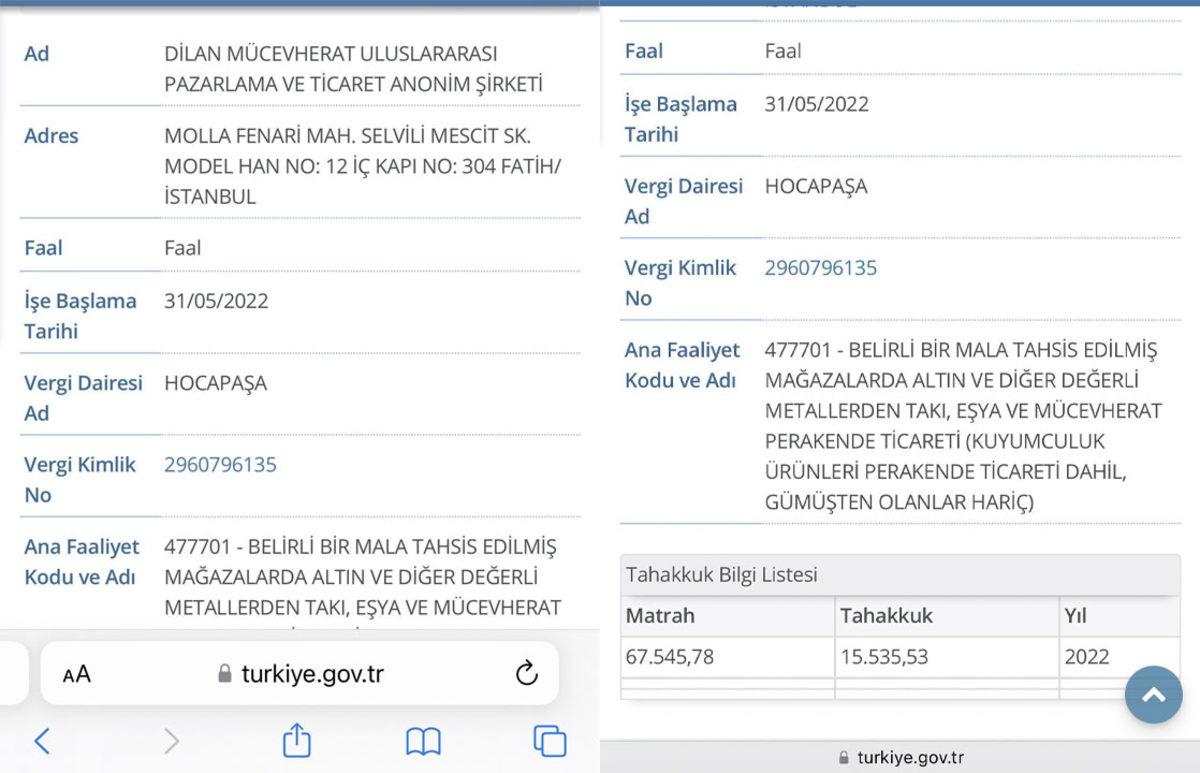Screen dimensions: 1200x773
Task: Open the Vergi Kimlik No link 2960796135
Action: click(221, 465)
